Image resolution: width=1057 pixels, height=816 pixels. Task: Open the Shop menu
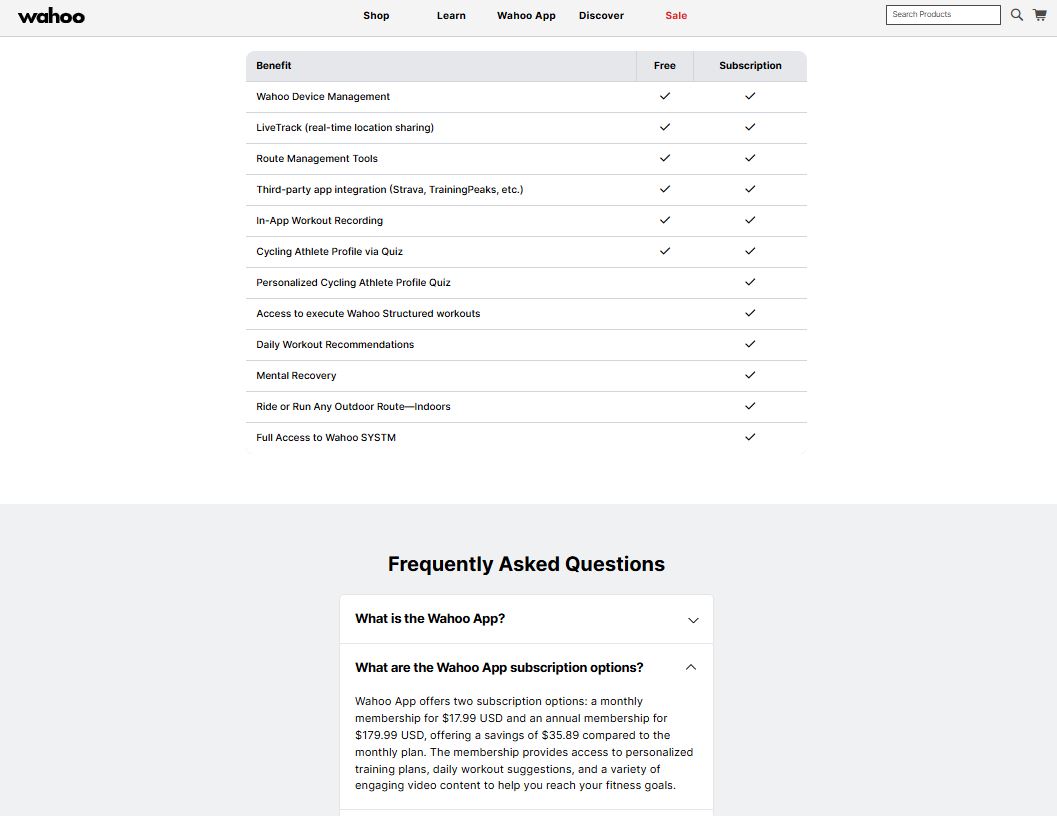click(376, 15)
